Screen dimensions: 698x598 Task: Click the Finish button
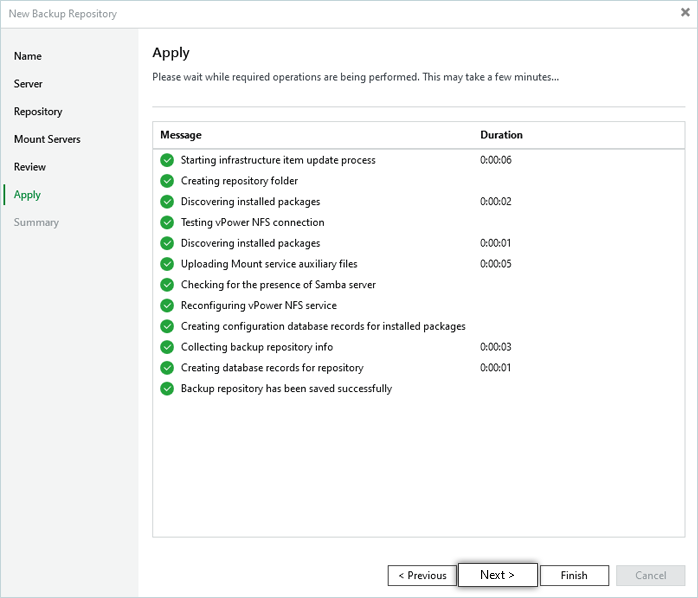pos(574,575)
